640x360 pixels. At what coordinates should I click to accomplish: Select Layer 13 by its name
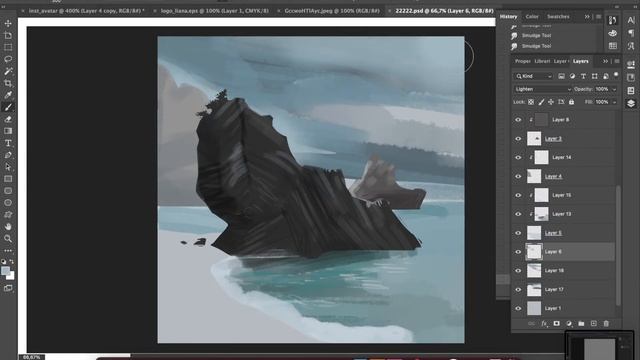tap(561, 214)
